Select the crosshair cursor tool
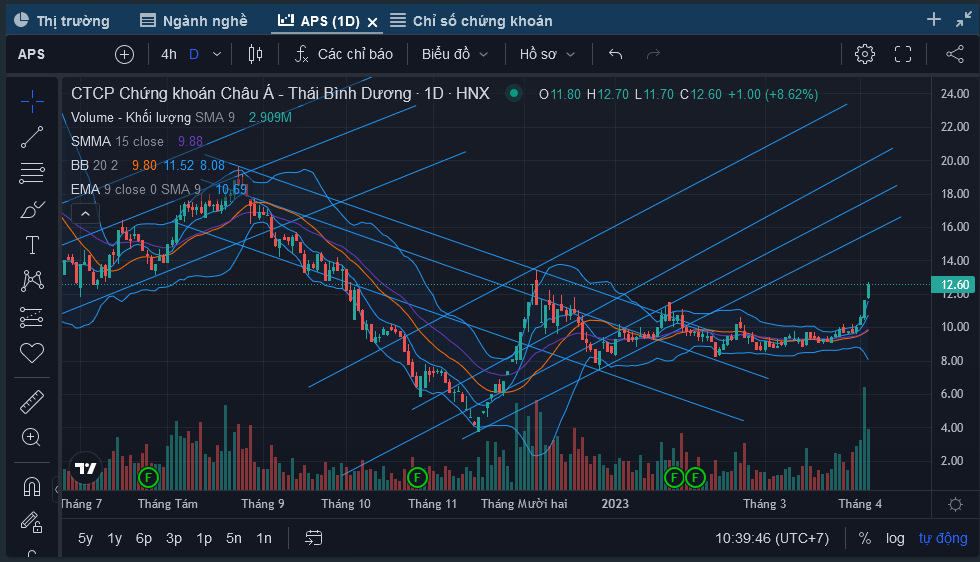Viewport: 980px width, 562px height. 32,101
